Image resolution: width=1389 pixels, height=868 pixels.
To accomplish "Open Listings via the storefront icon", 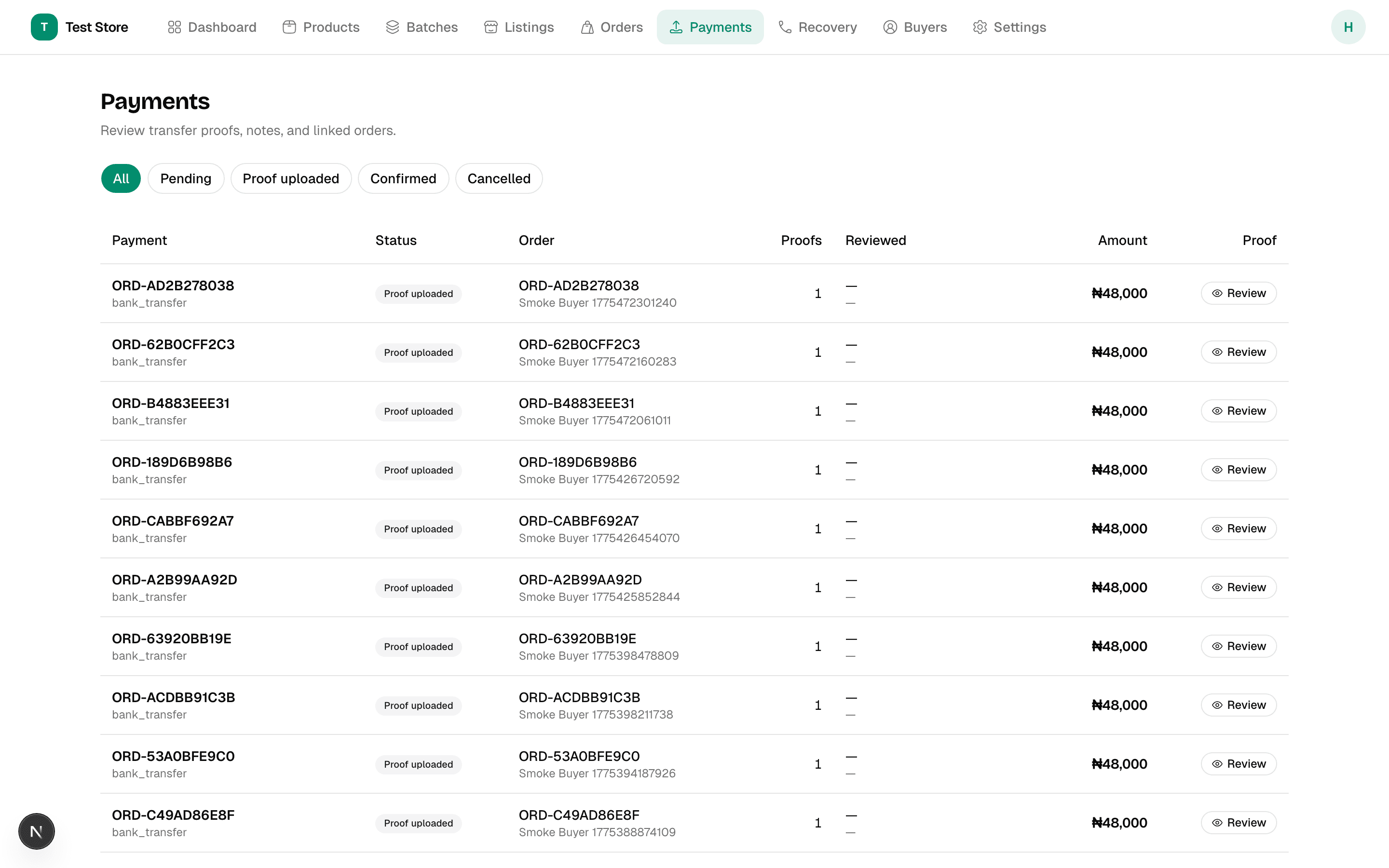I will click(x=490, y=27).
